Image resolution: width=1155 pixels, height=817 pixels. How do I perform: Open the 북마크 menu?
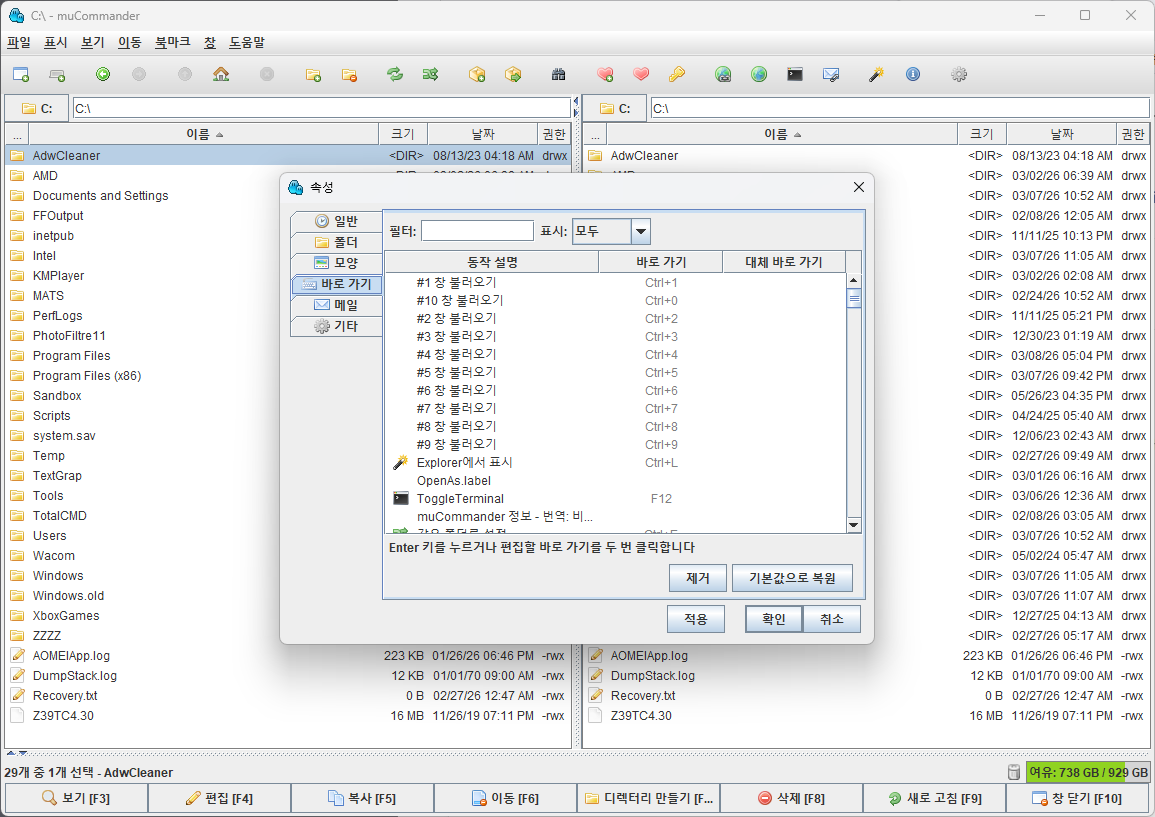pyautogui.click(x=173, y=43)
